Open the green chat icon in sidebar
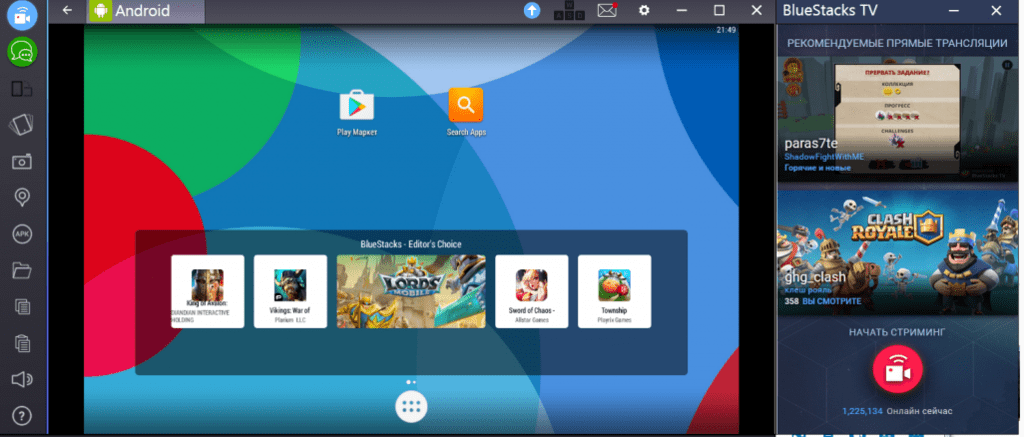The width and height of the screenshot is (1024, 437). [x=22, y=51]
